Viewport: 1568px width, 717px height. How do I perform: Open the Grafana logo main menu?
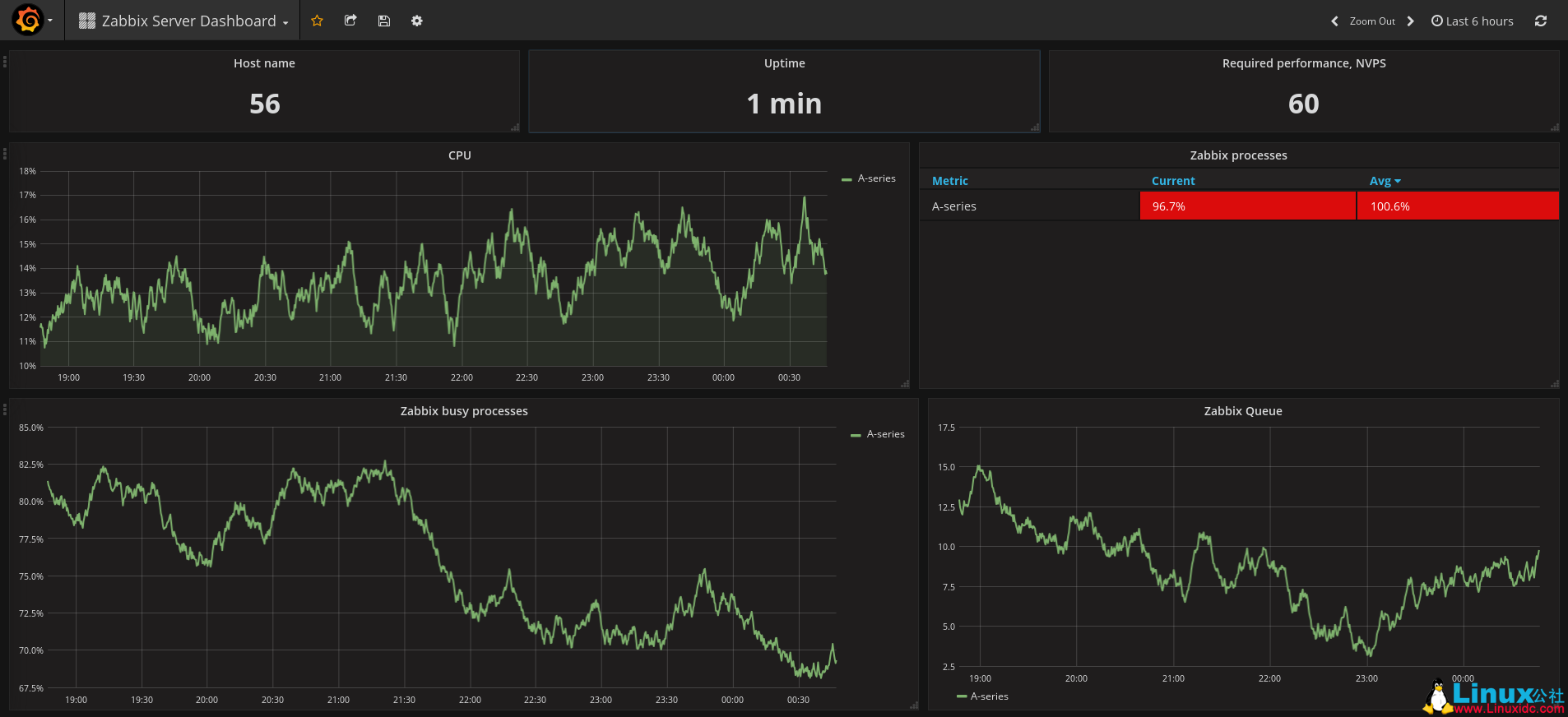coord(28,21)
